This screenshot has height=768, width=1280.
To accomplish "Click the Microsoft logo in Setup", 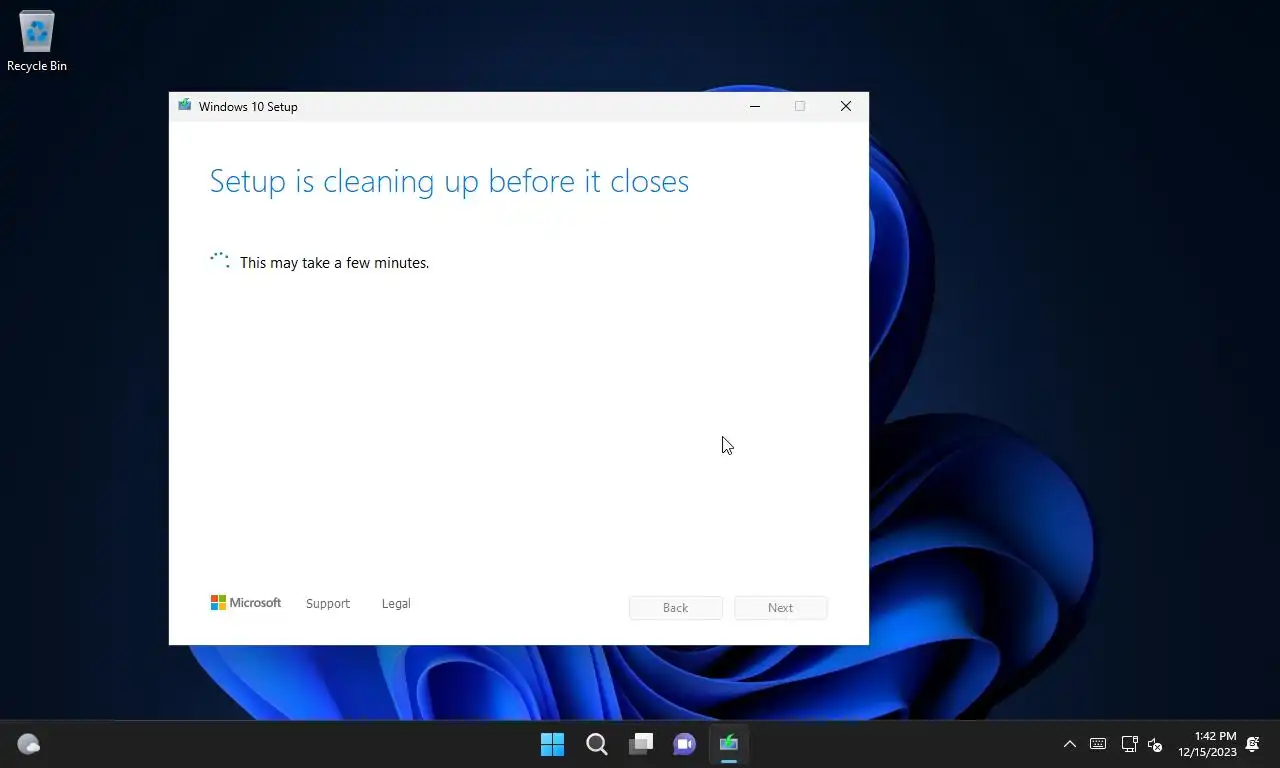I will click(x=246, y=603).
